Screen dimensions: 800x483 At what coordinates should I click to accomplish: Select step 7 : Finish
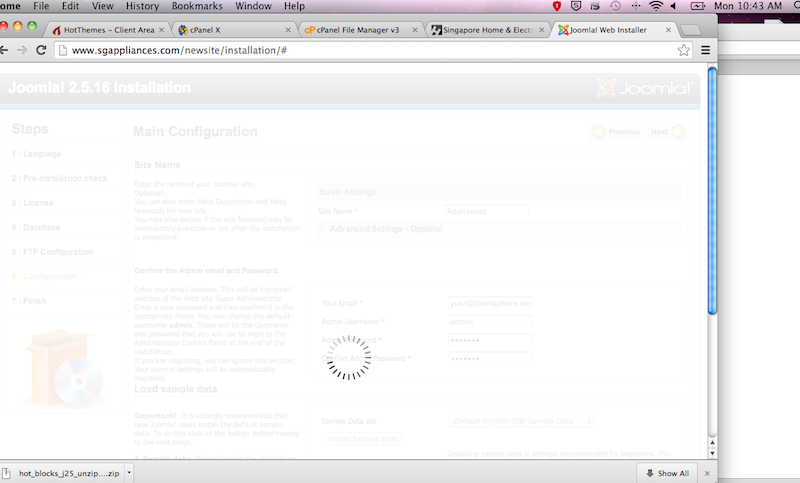[29, 301]
